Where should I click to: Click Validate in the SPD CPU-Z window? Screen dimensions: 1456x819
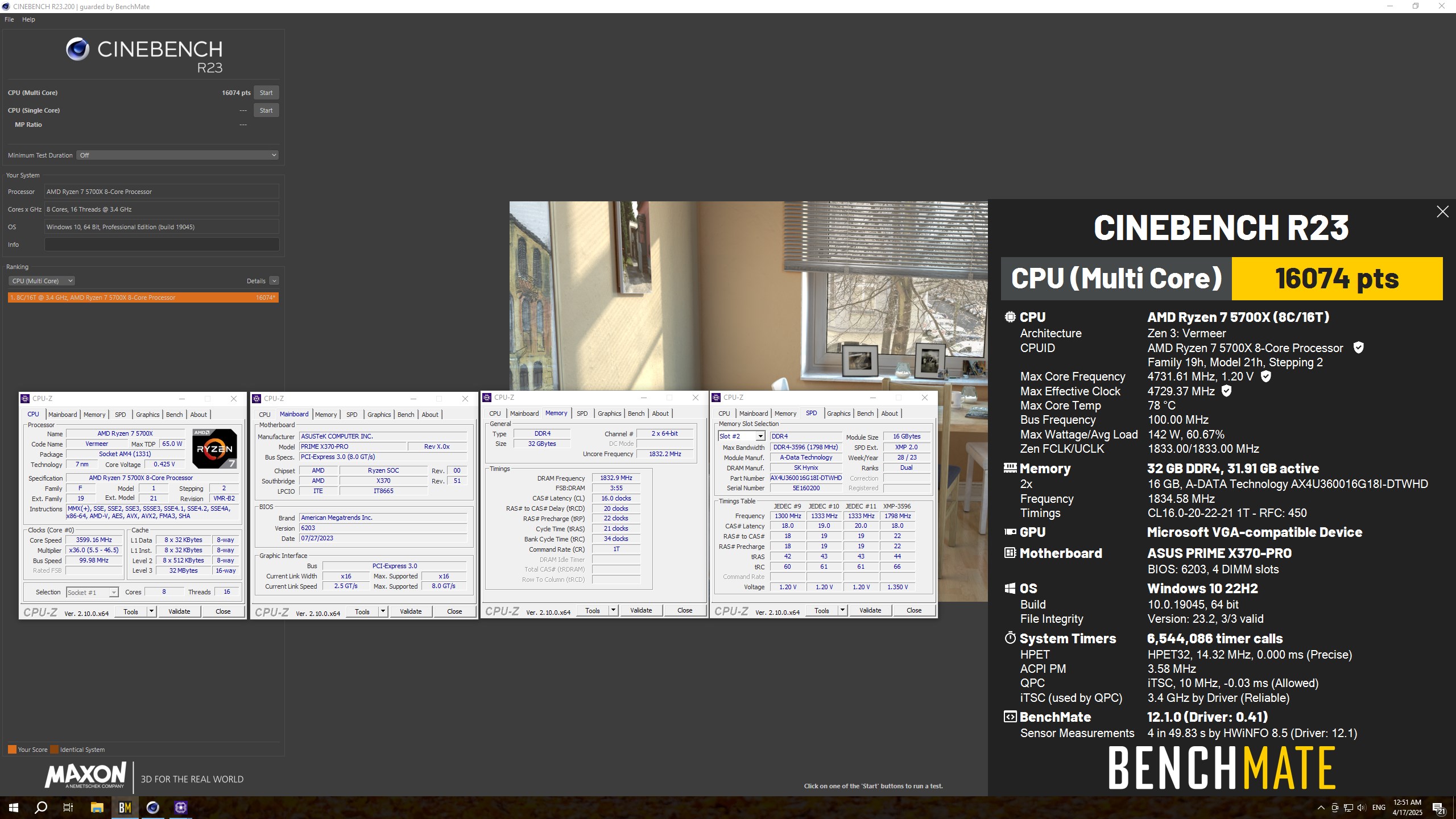[x=870, y=610]
